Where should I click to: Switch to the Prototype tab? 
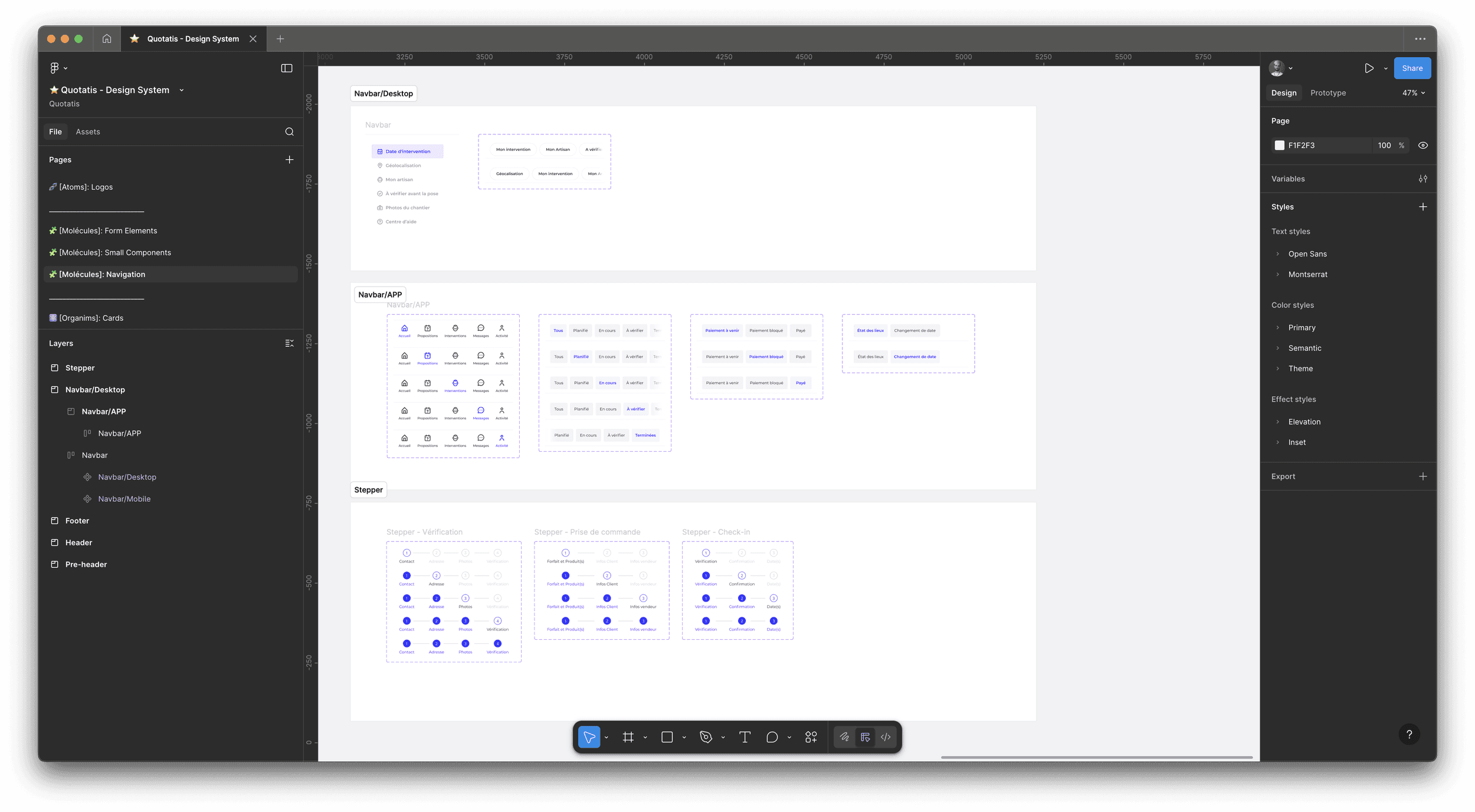tap(1327, 93)
